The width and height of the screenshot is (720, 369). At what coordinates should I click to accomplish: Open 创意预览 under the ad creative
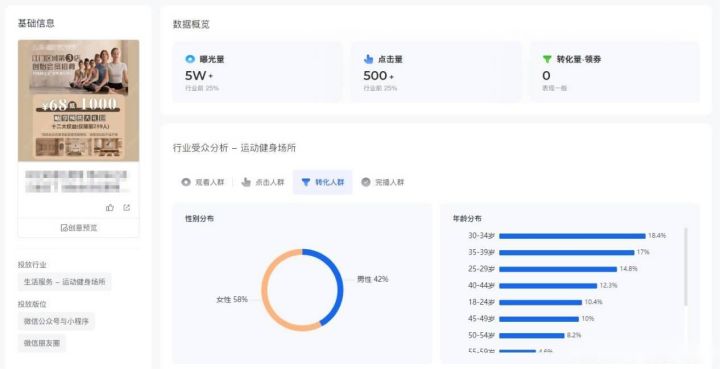pos(79,228)
